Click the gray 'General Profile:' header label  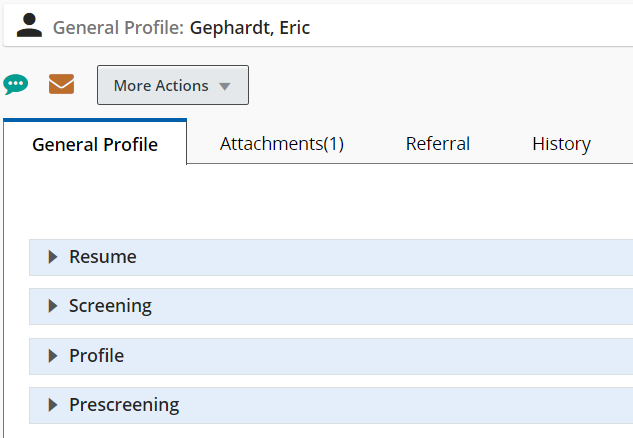118,28
